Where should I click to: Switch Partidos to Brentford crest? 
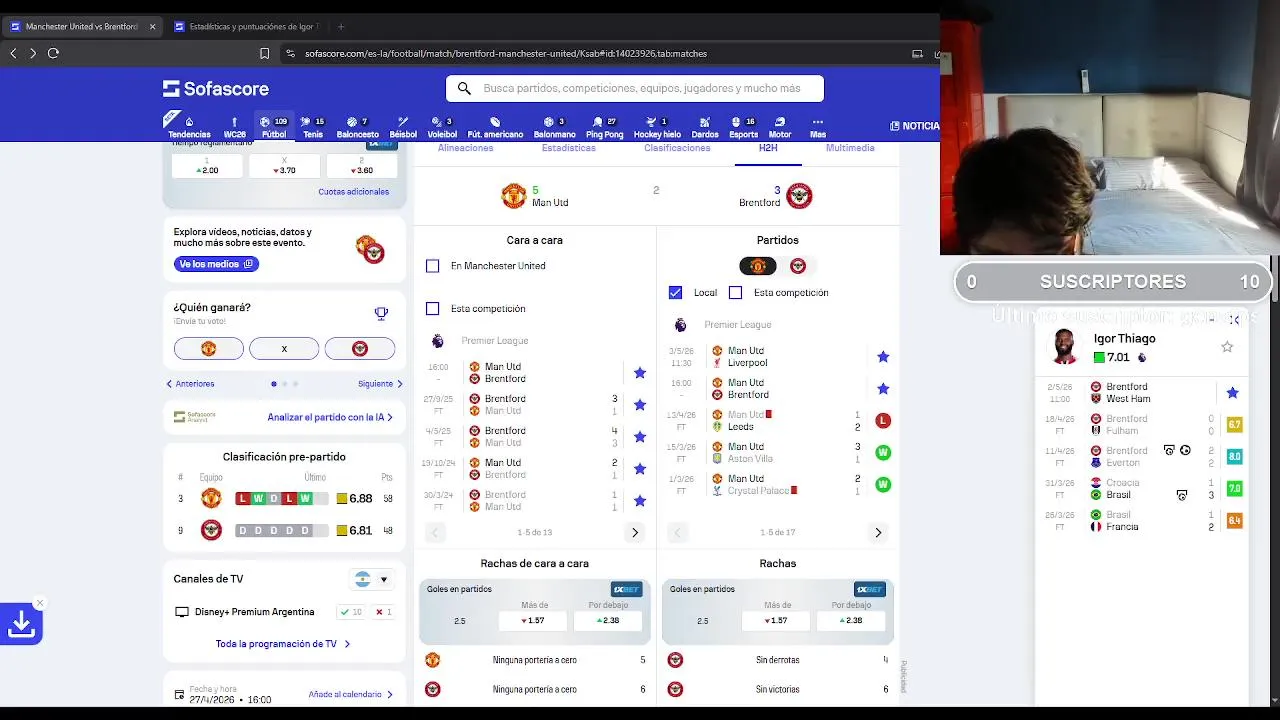click(x=798, y=266)
